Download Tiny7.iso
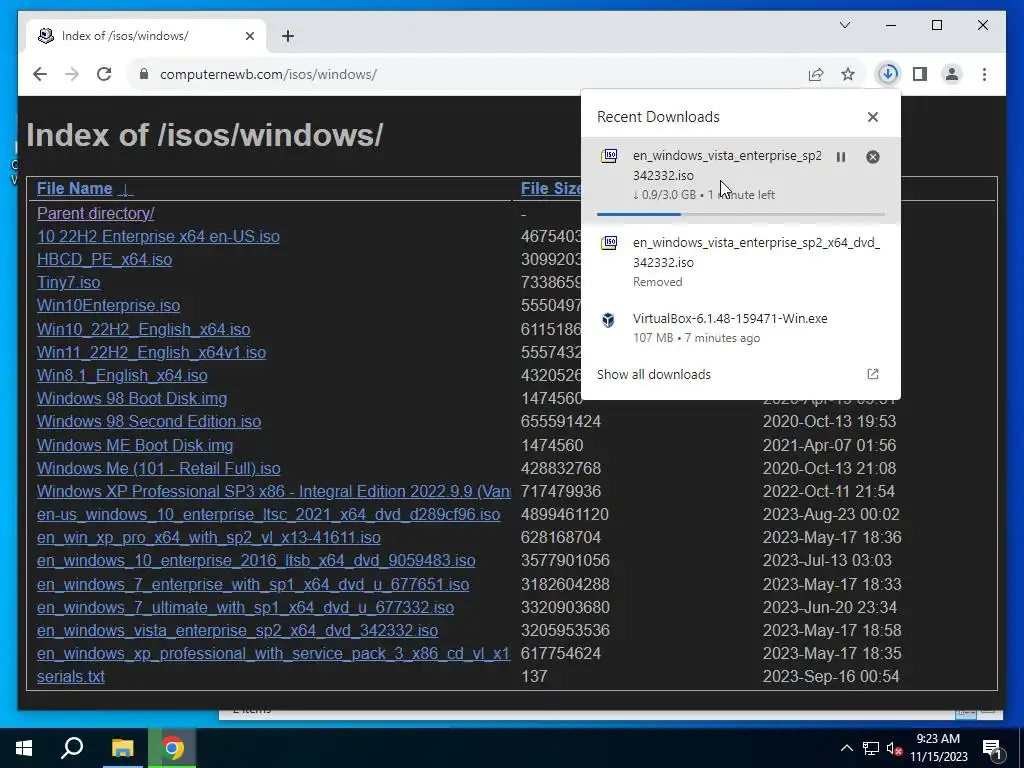 (69, 283)
